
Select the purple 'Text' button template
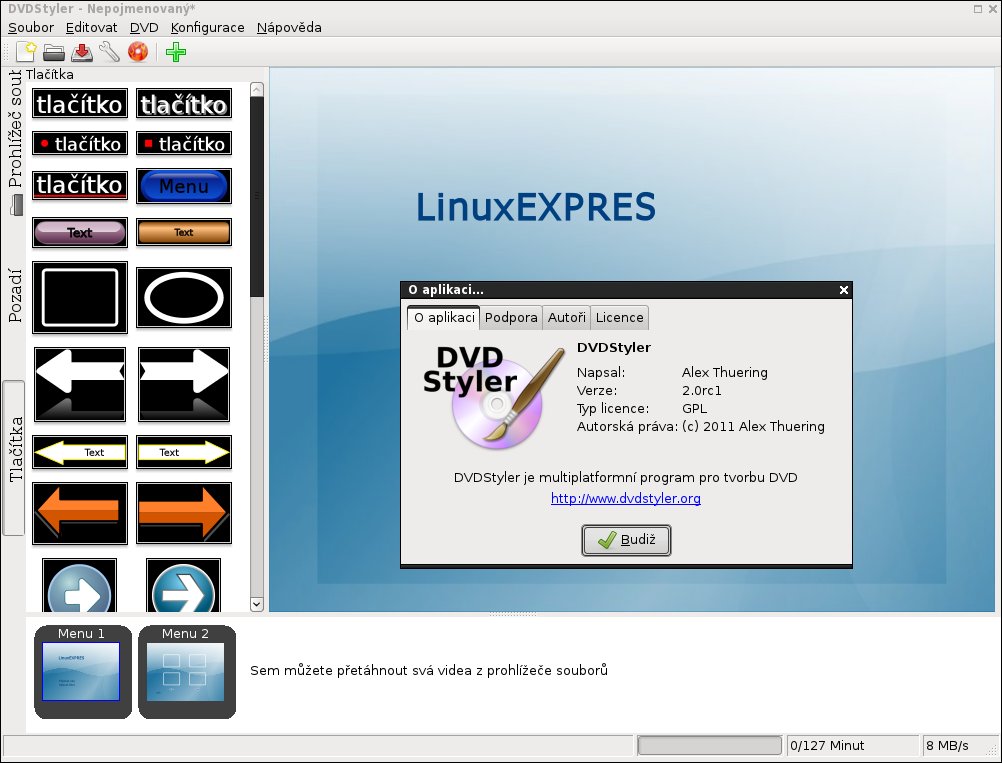[x=80, y=233]
